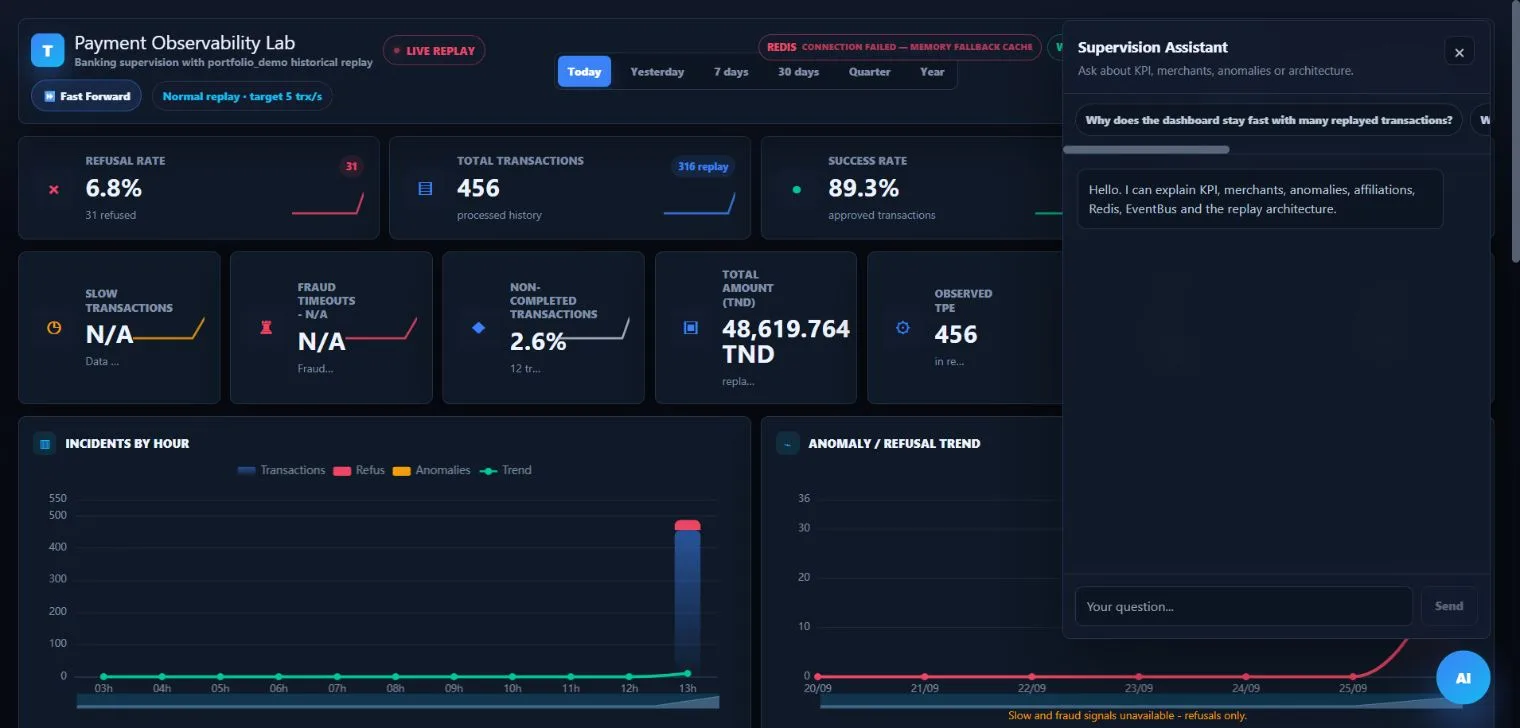Click the Total Amount (TND) square icon

pos(690,327)
